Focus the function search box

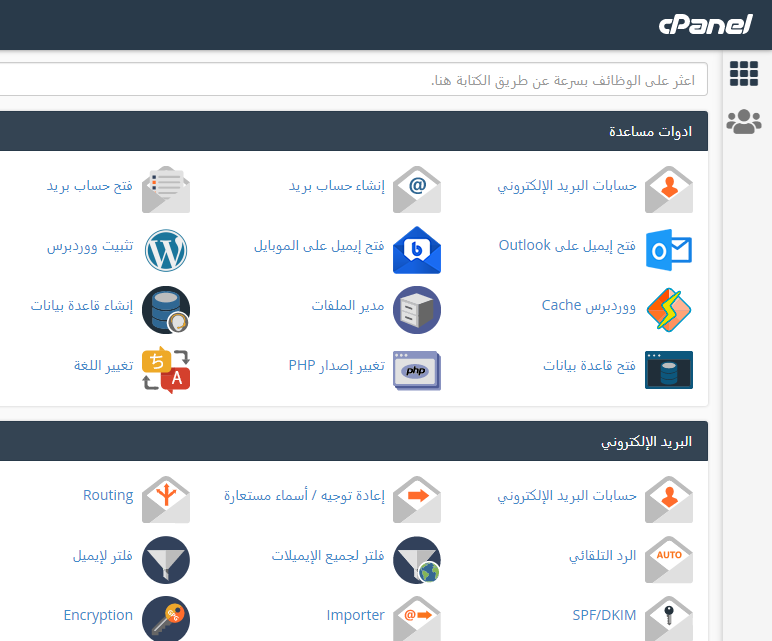pos(354,79)
